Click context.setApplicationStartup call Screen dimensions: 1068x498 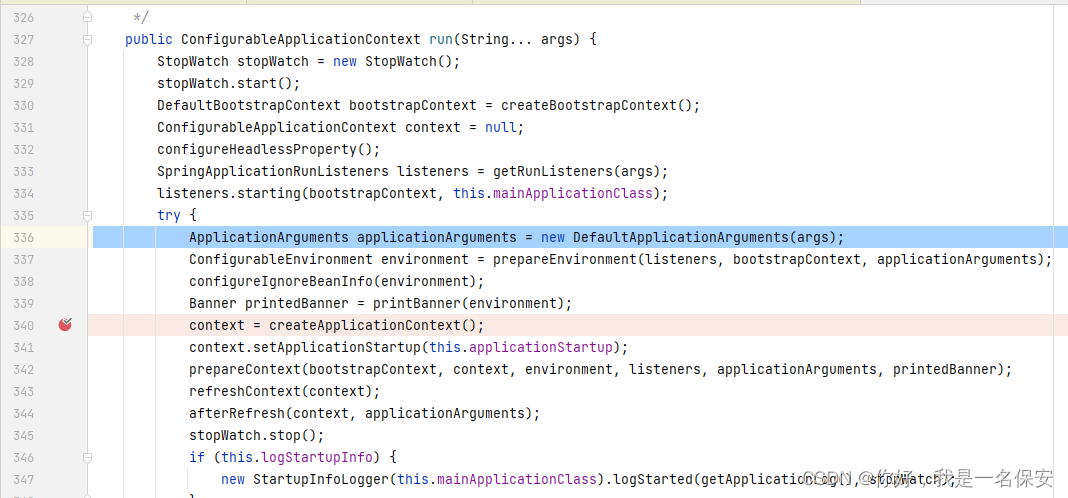304,347
